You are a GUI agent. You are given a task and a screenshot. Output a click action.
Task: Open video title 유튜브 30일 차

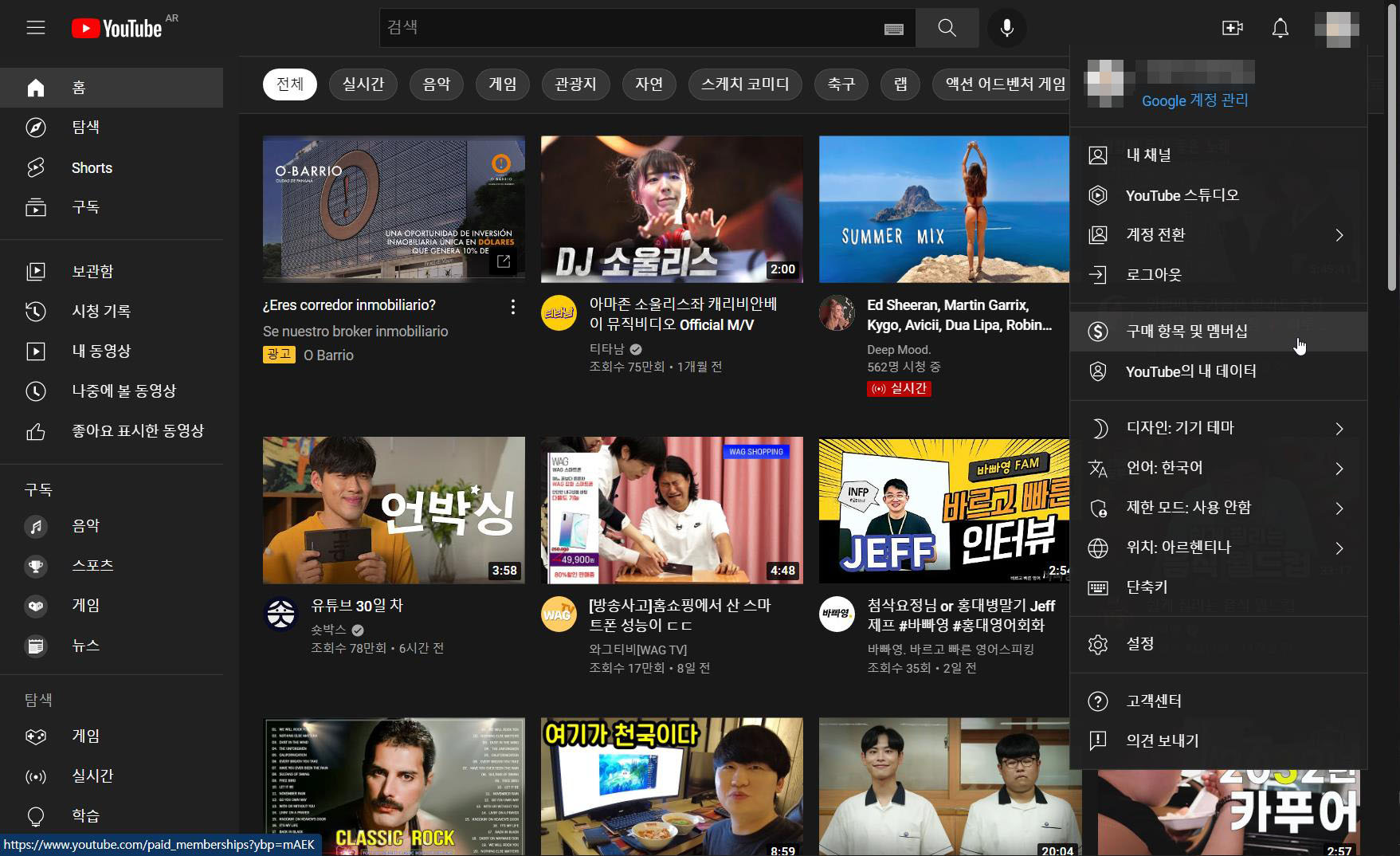point(357,606)
